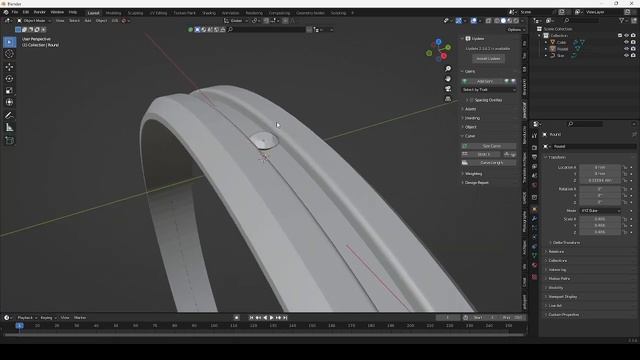Jump to the timeline start frame
Screen dimensions: 640x360
[251, 318]
